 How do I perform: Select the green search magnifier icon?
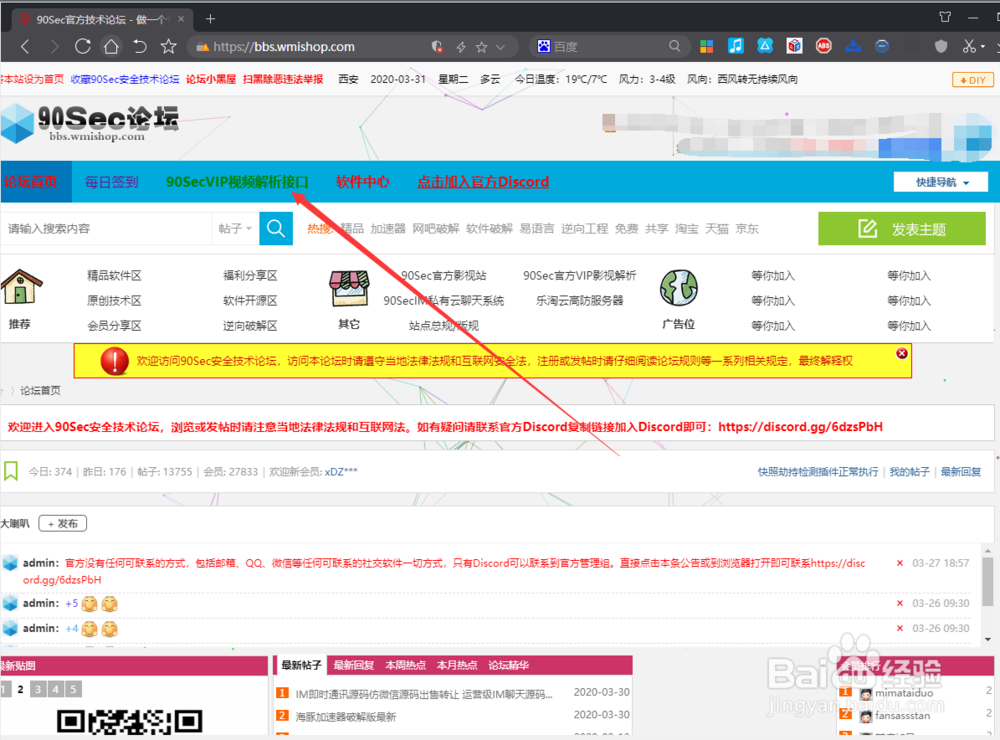coord(276,228)
